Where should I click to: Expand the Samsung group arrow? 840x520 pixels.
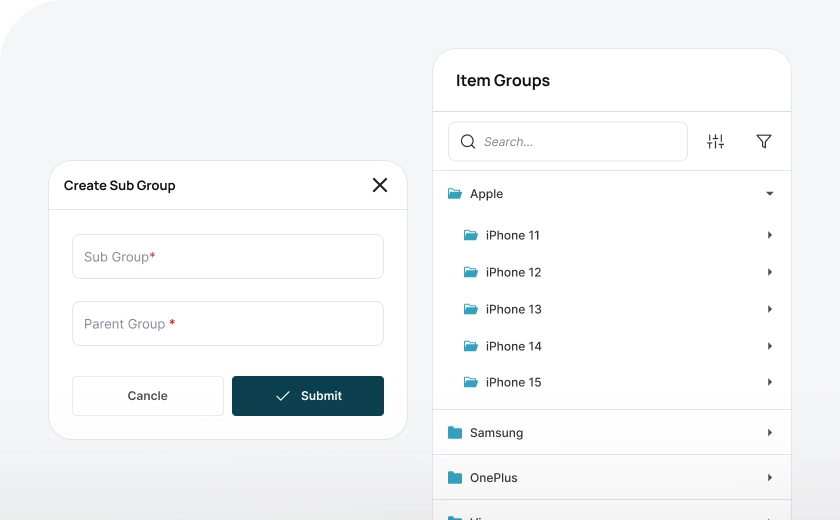click(x=769, y=432)
